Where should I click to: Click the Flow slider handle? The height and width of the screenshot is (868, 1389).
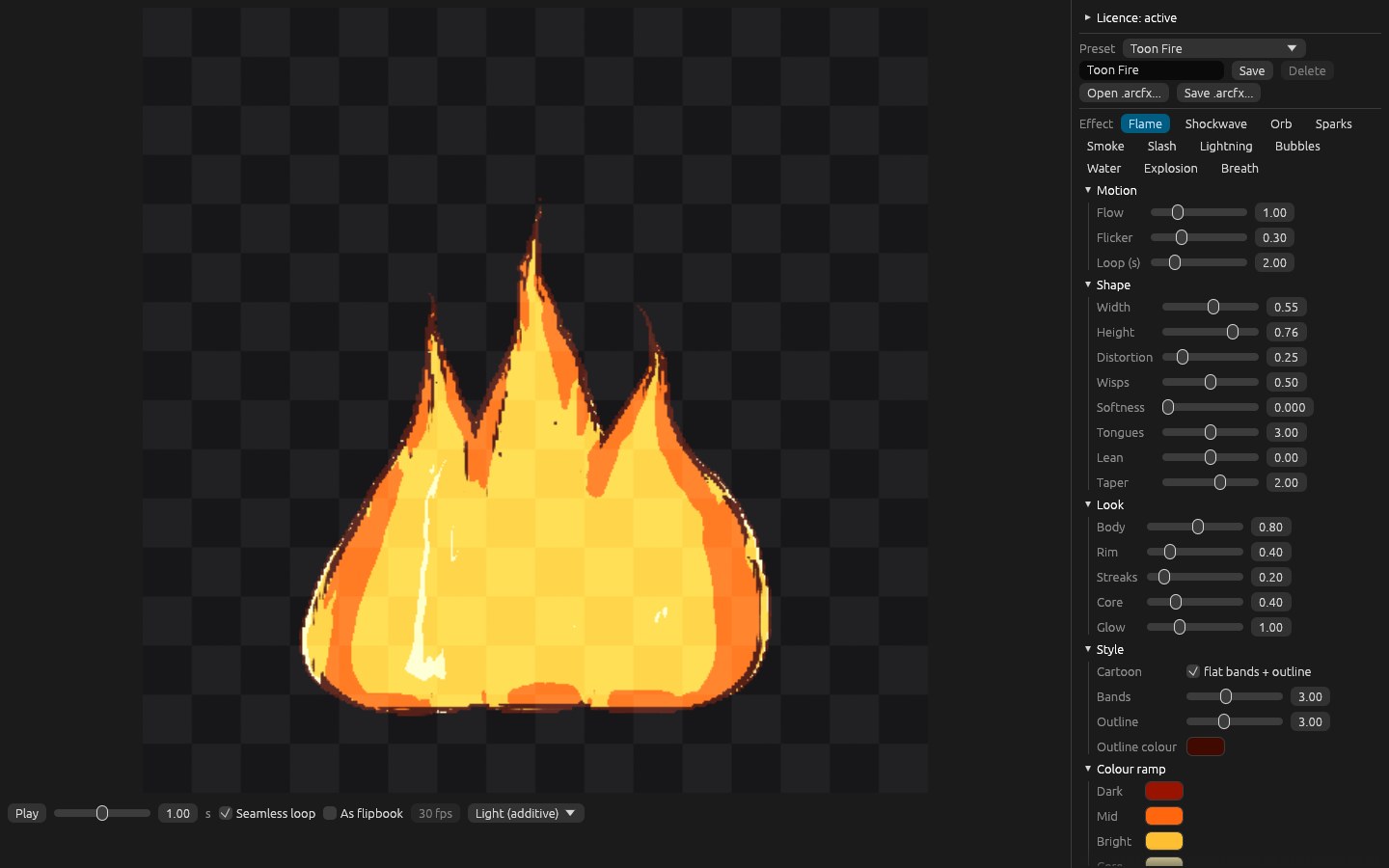click(1178, 212)
